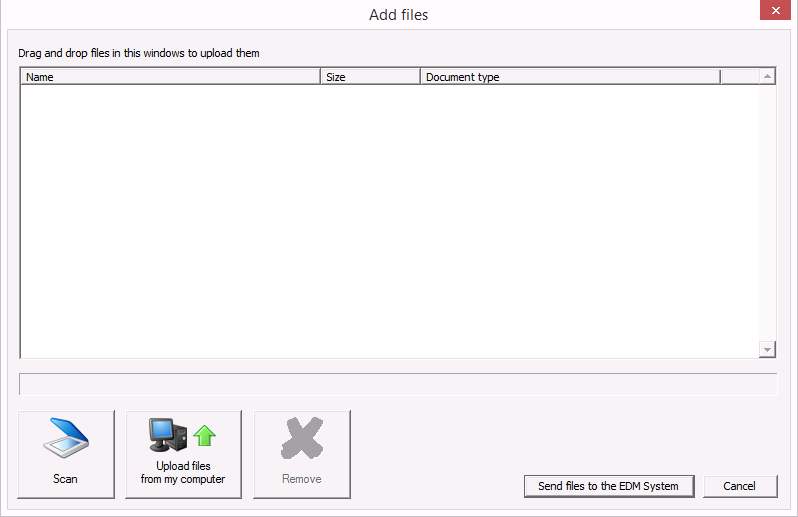
Task: Cancel the Add files dialog
Action: click(740, 486)
